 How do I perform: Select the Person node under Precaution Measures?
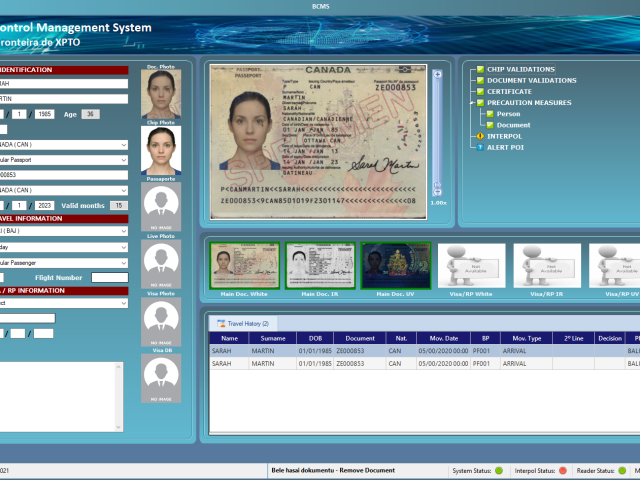508,114
